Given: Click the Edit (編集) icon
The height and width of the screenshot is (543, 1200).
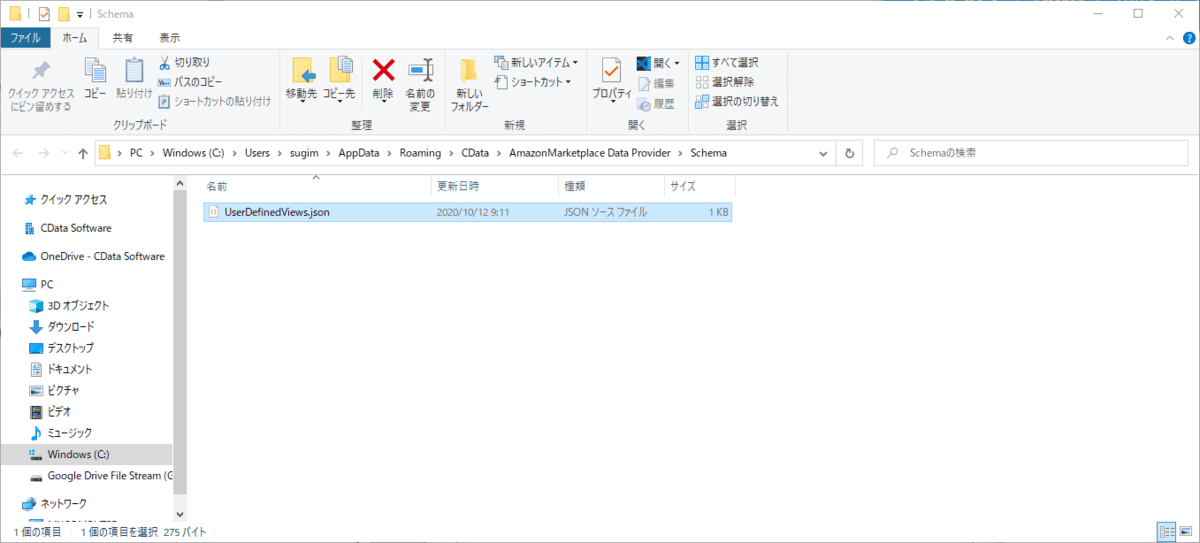Looking at the screenshot, I should click(x=645, y=83).
